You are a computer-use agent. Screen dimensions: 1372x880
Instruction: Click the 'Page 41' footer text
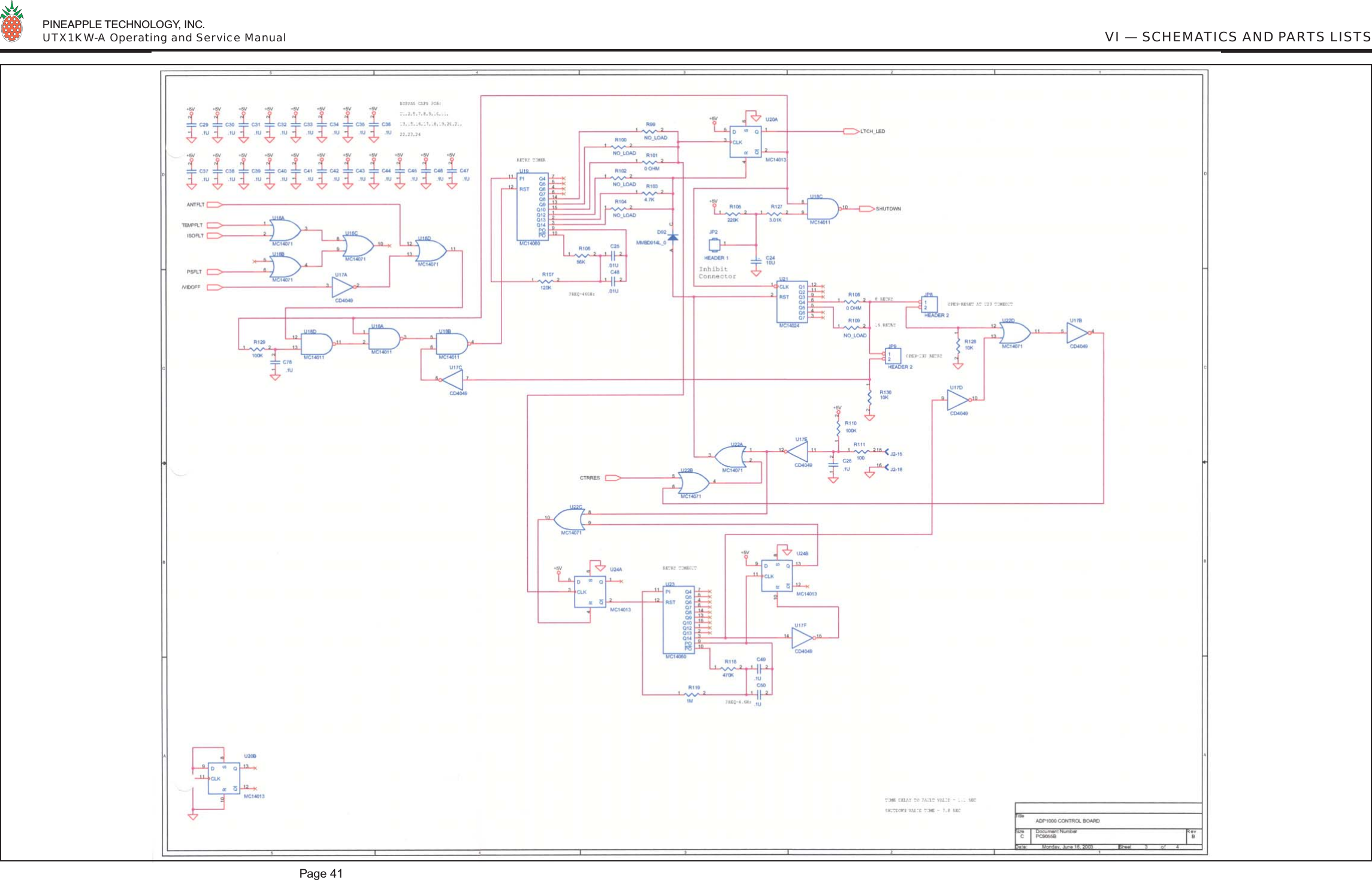pos(321,873)
